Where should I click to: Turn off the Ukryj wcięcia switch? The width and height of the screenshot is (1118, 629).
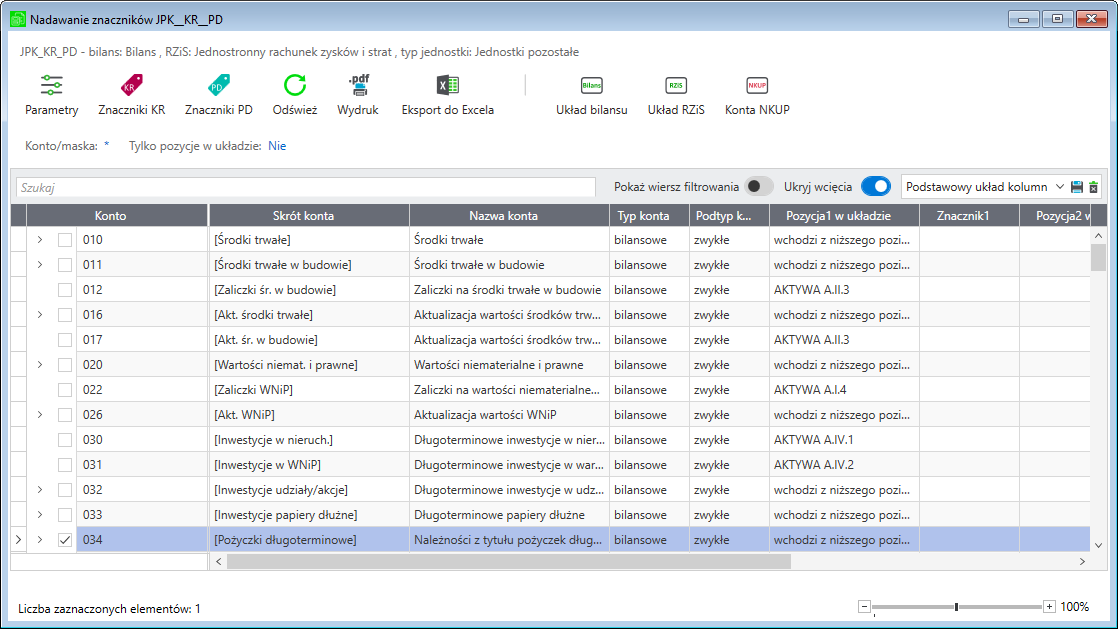tap(875, 186)
